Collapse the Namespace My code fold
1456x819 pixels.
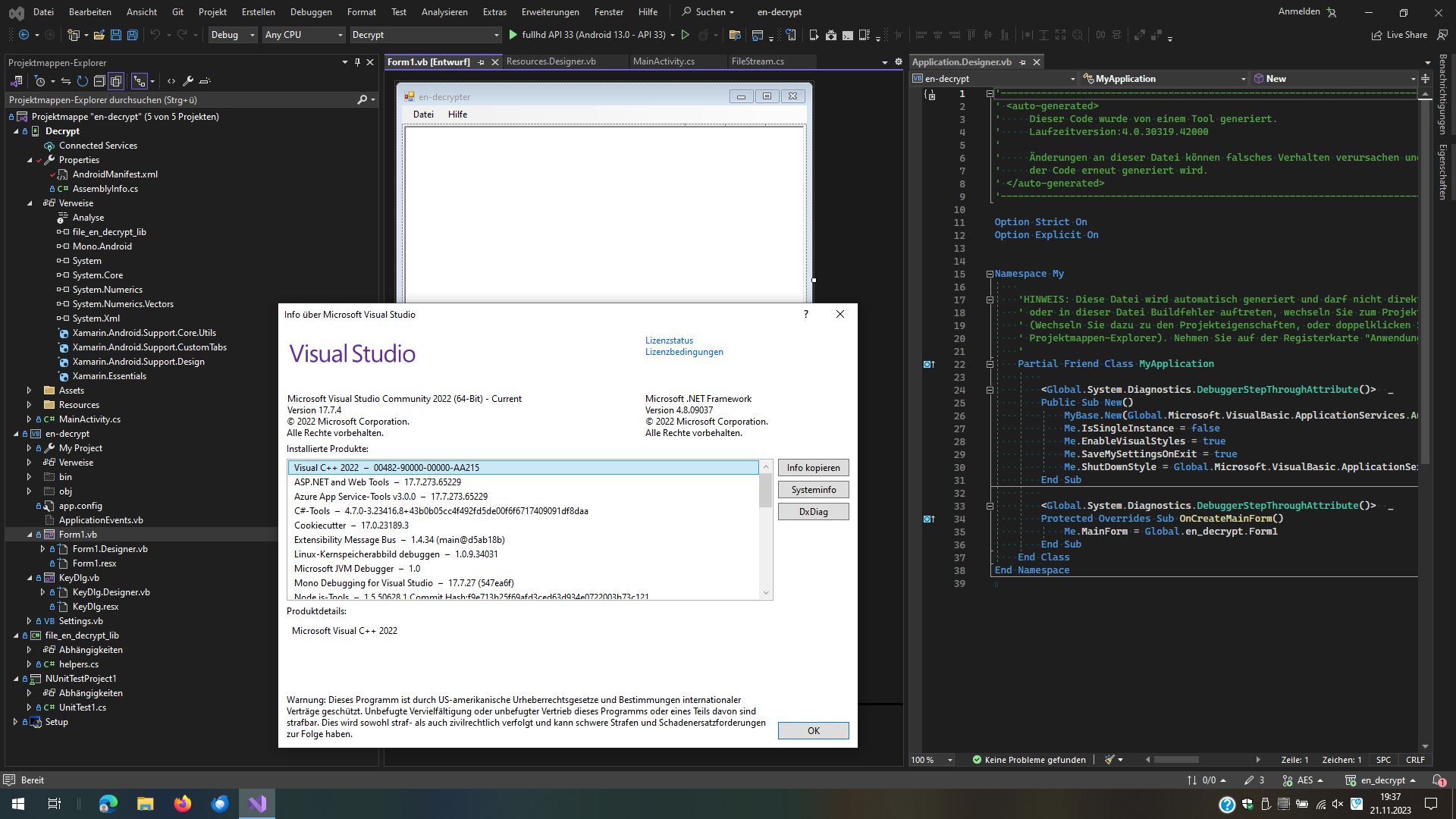[990, 274]
